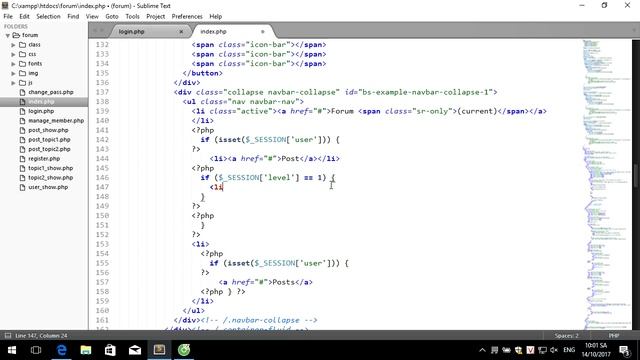Screen dimensions: 640x360
Task: Show hidden system tray icons
Action: [482, 350]
